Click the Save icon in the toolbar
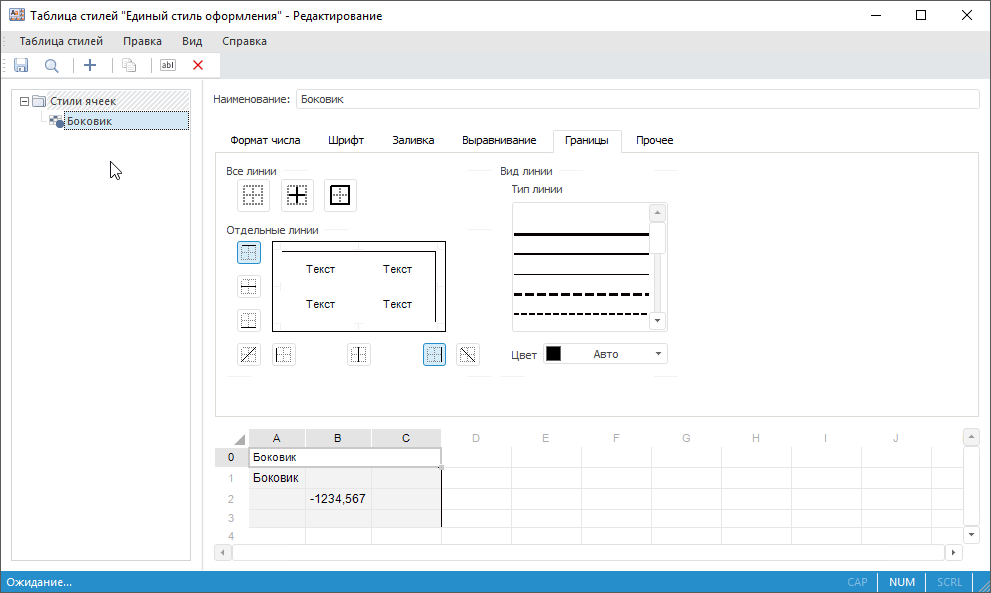This screenshot has width=991, height=593. [21, 65]
